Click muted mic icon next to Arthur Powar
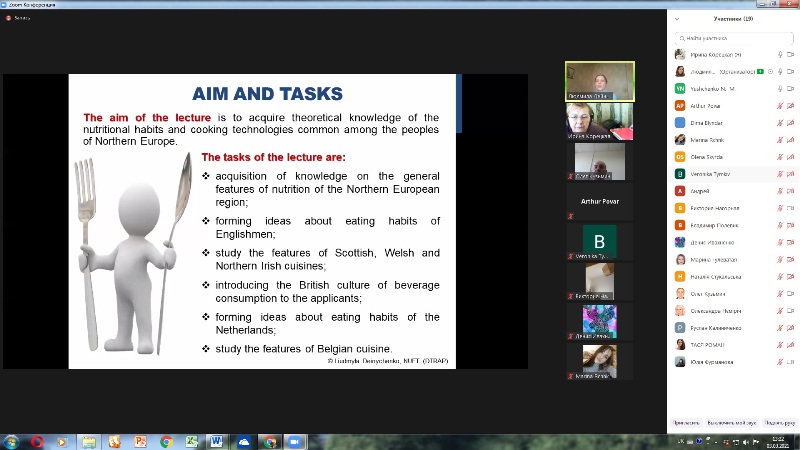800x450 pixels. pyautogui.click(x=780, y=106)
